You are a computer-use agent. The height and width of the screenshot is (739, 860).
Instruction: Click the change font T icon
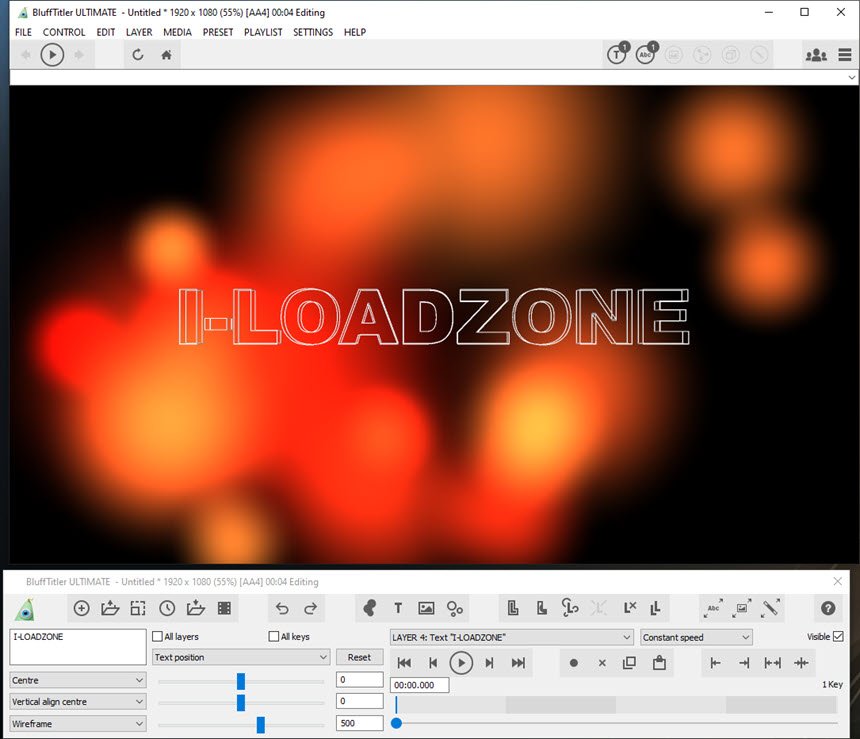(398, 608)
